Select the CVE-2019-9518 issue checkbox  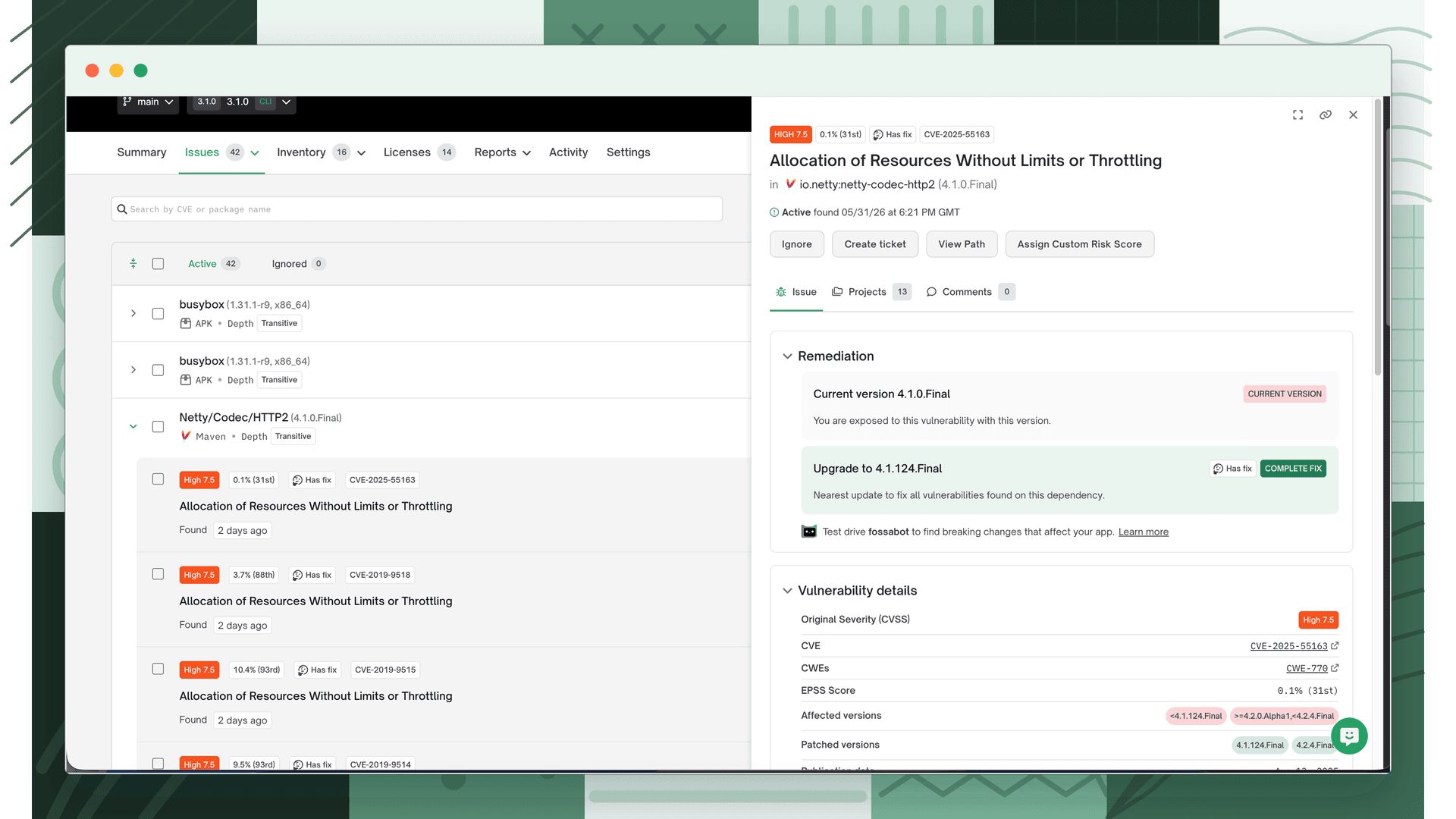point(158,574)
